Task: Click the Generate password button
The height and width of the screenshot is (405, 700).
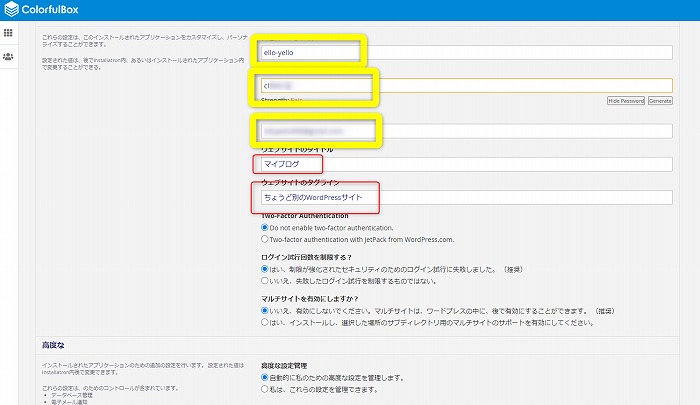Action: point(660,101)
